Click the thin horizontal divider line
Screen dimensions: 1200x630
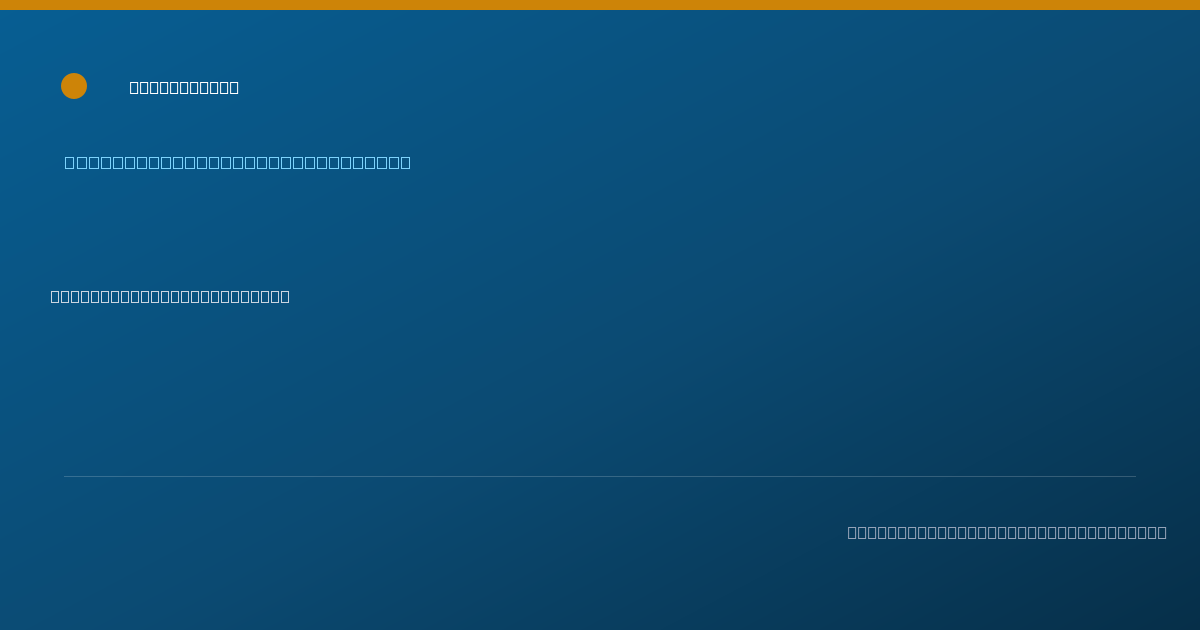click(x=600, y=476)
